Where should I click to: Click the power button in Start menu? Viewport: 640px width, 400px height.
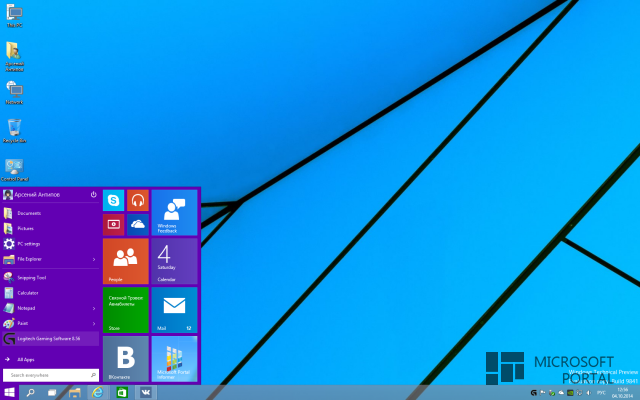(93, 195)
